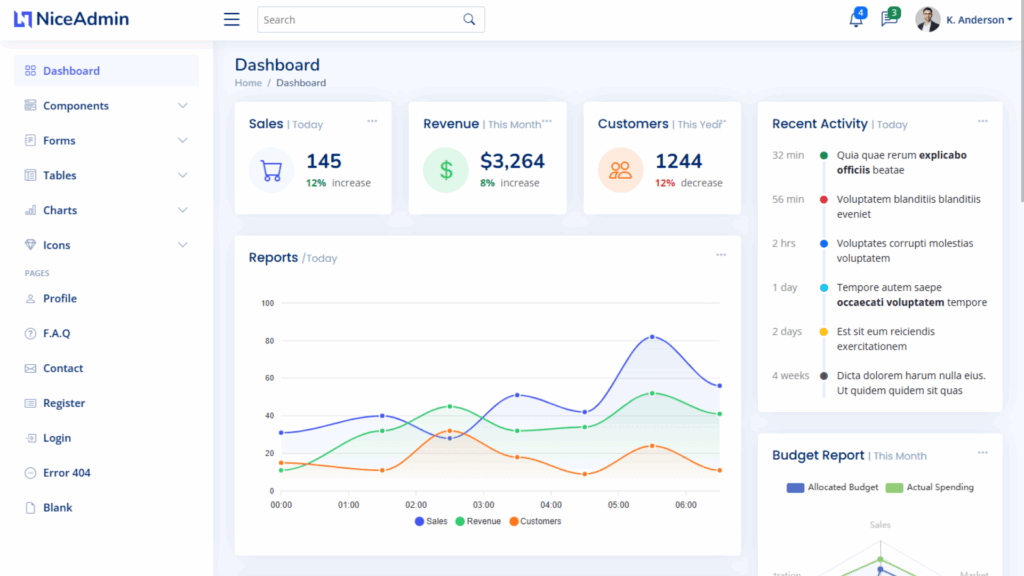Click the Customers people icon
Image resolution: width=1024 pixels, height=576 pixels.
(620, 170)
